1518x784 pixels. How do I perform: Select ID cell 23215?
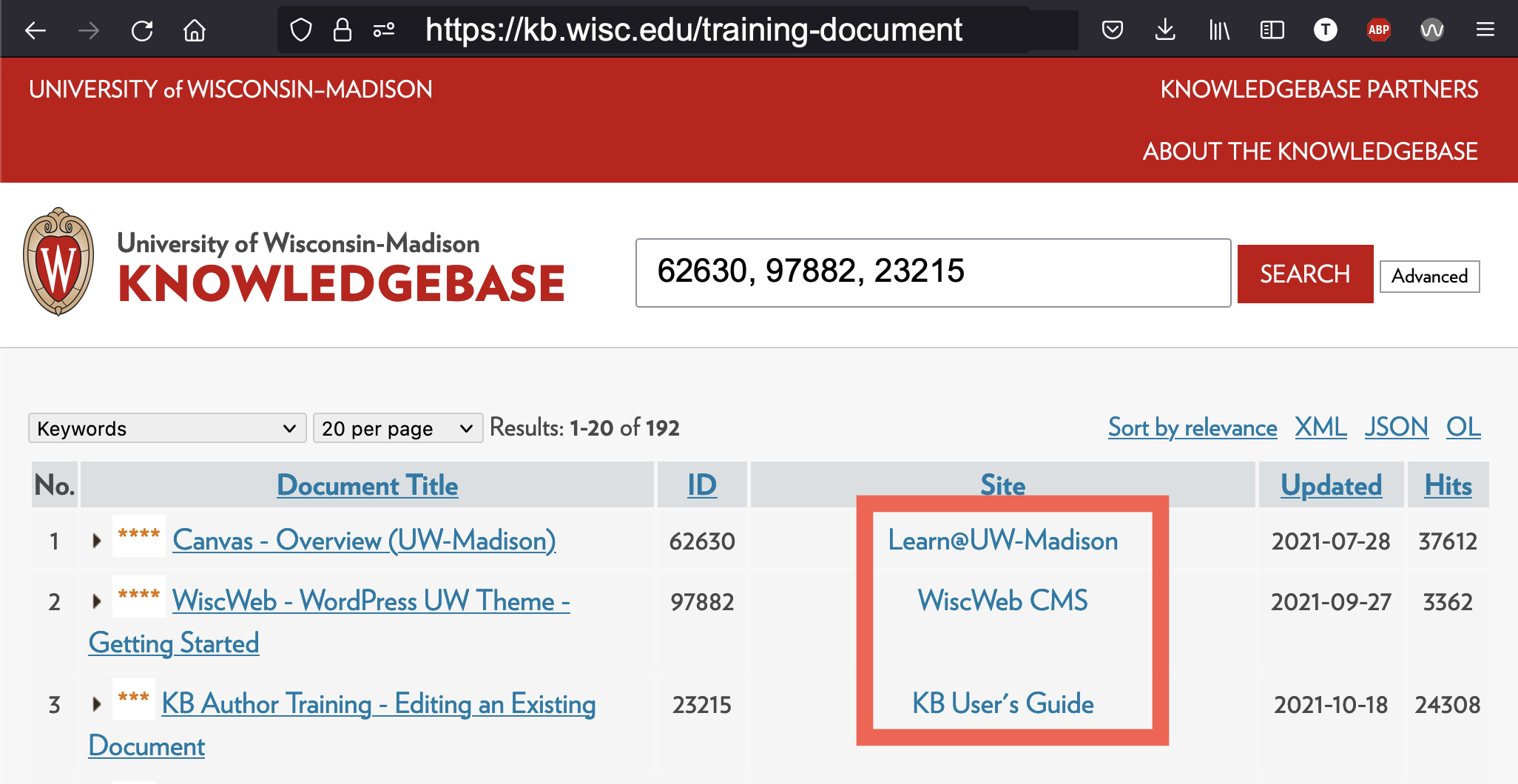pyautogui.click(x=702, y=705)
